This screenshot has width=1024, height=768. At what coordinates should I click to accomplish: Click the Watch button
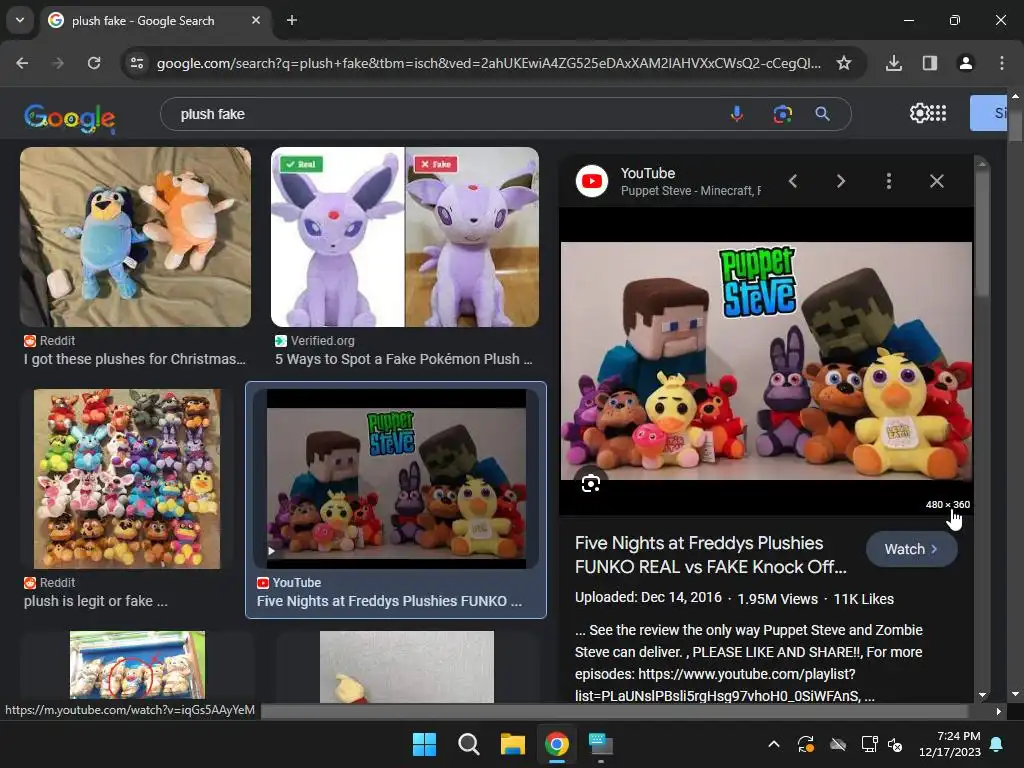[x=912, y=549]
